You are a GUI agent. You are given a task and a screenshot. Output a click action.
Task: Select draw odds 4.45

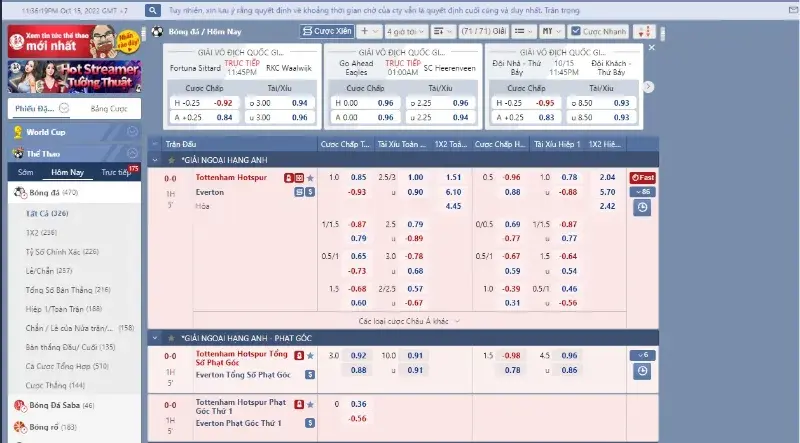[x=453, y=206]
